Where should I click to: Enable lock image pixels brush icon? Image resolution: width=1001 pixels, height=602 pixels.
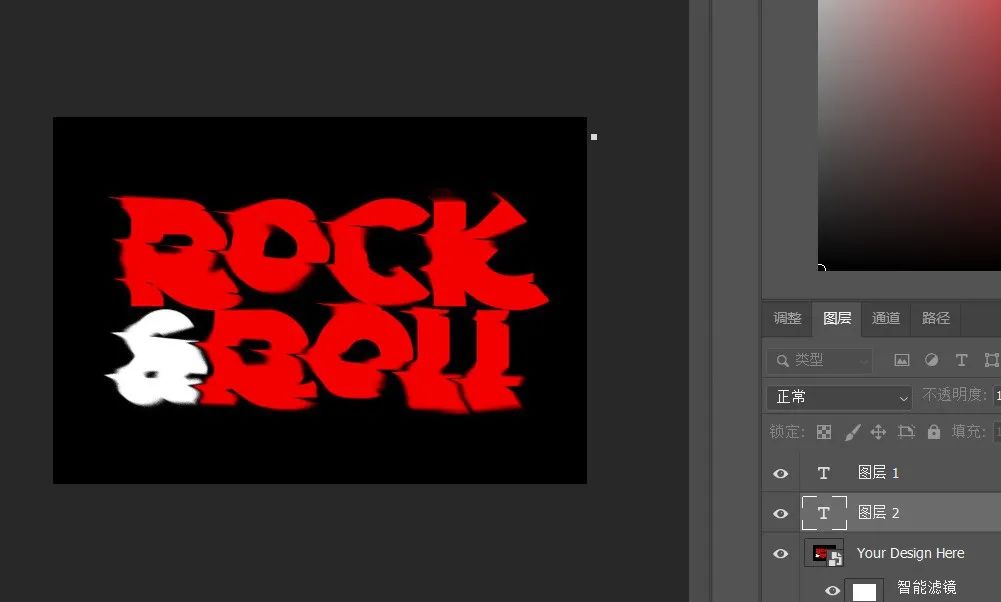coord(852,432)
